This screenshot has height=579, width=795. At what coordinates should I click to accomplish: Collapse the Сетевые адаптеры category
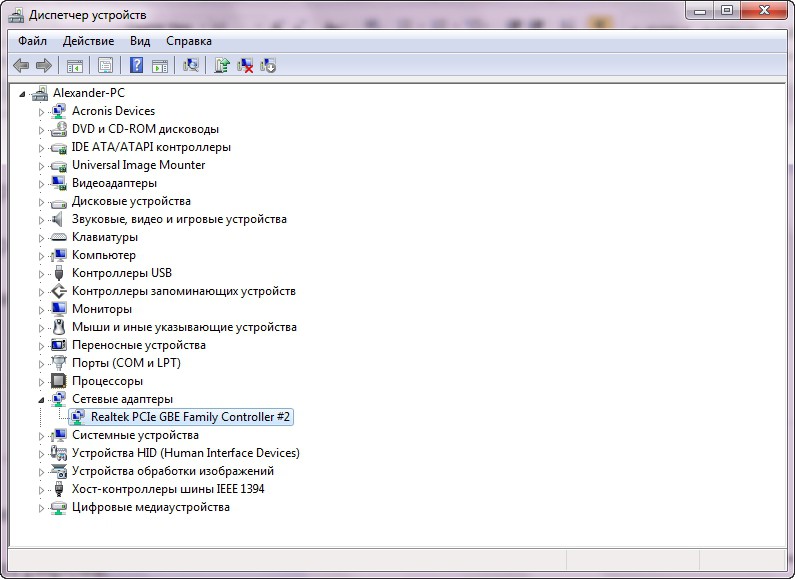point(42,399)
